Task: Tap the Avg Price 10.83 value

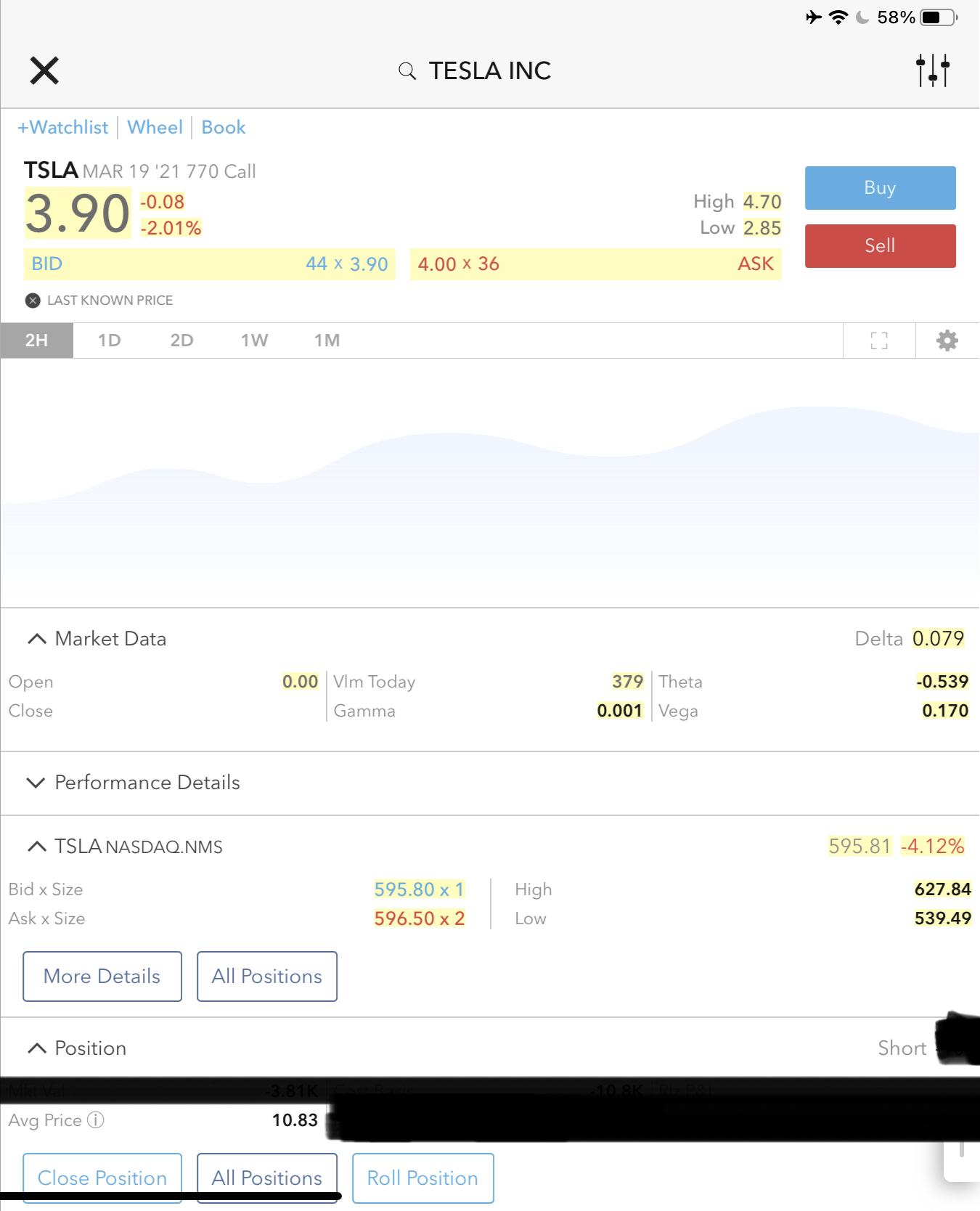Action: 295,1120
